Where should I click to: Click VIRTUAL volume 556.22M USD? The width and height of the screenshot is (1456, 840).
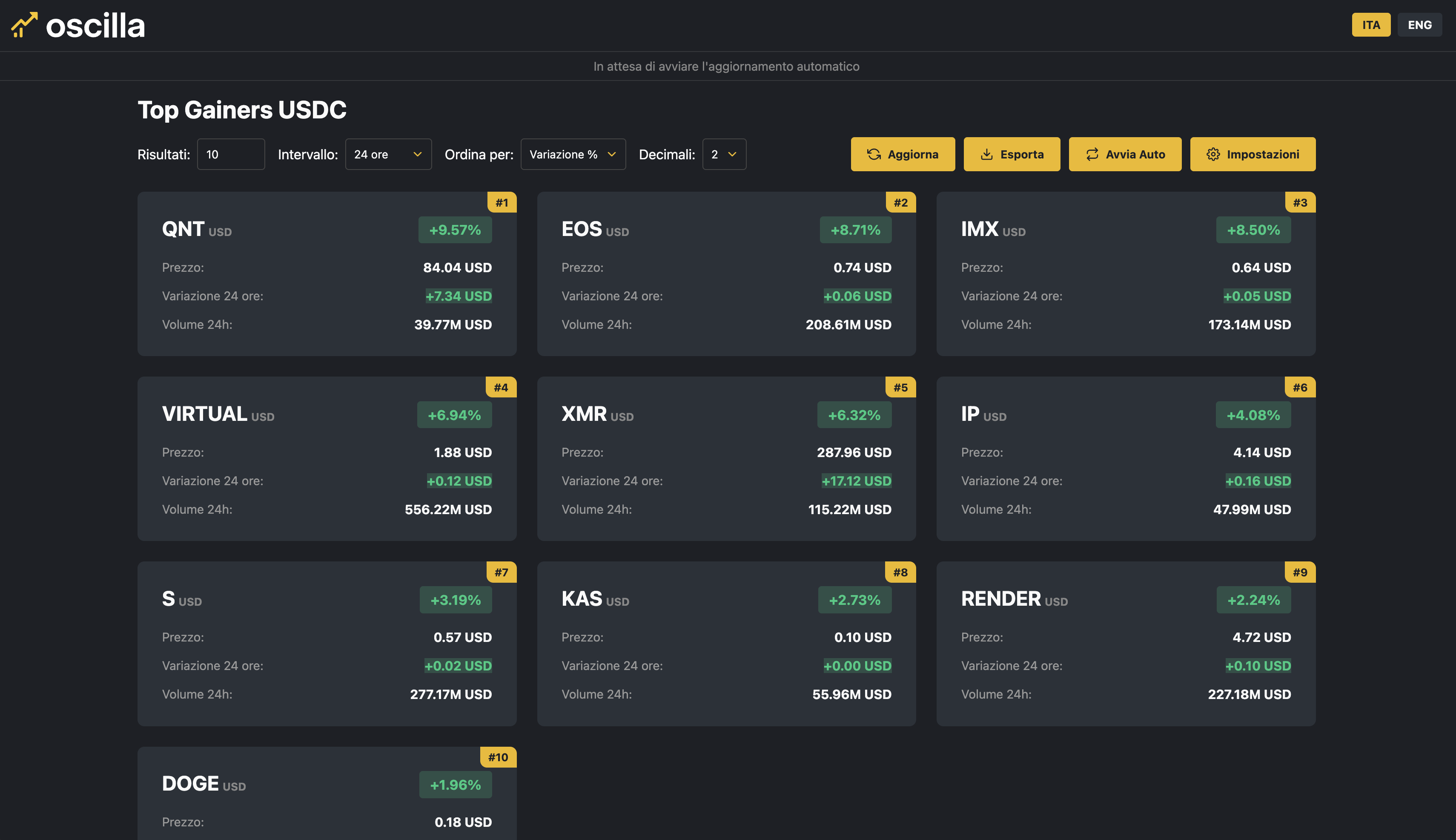[x=448, y=509]
